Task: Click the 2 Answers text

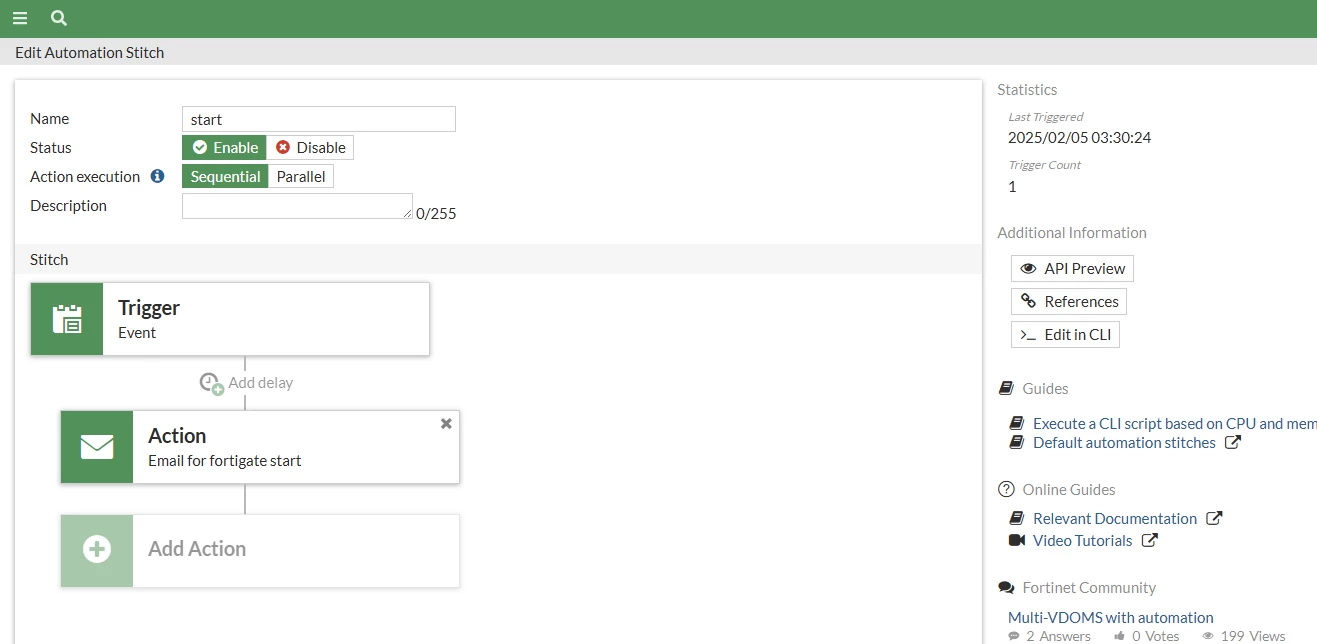Action: 1059,636
